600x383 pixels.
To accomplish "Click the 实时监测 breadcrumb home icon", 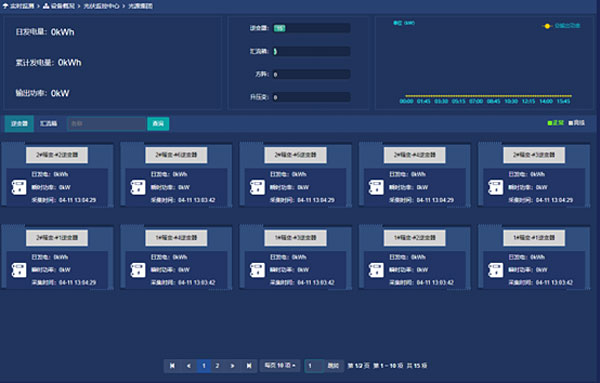I will tap(5, 6).
